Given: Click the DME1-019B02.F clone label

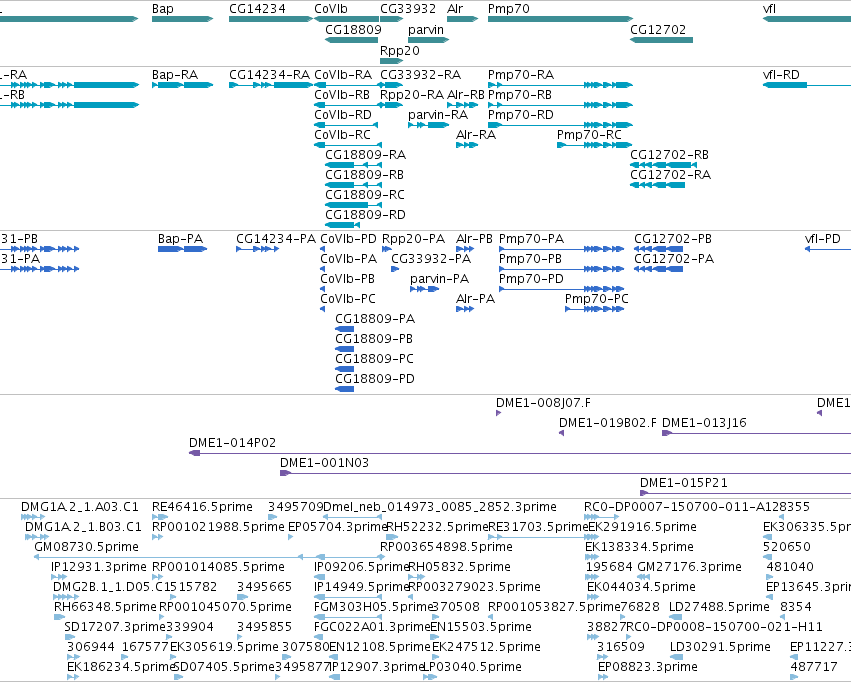Looking at the screenshot, I should pyautogui.click(x=608, y=423).
